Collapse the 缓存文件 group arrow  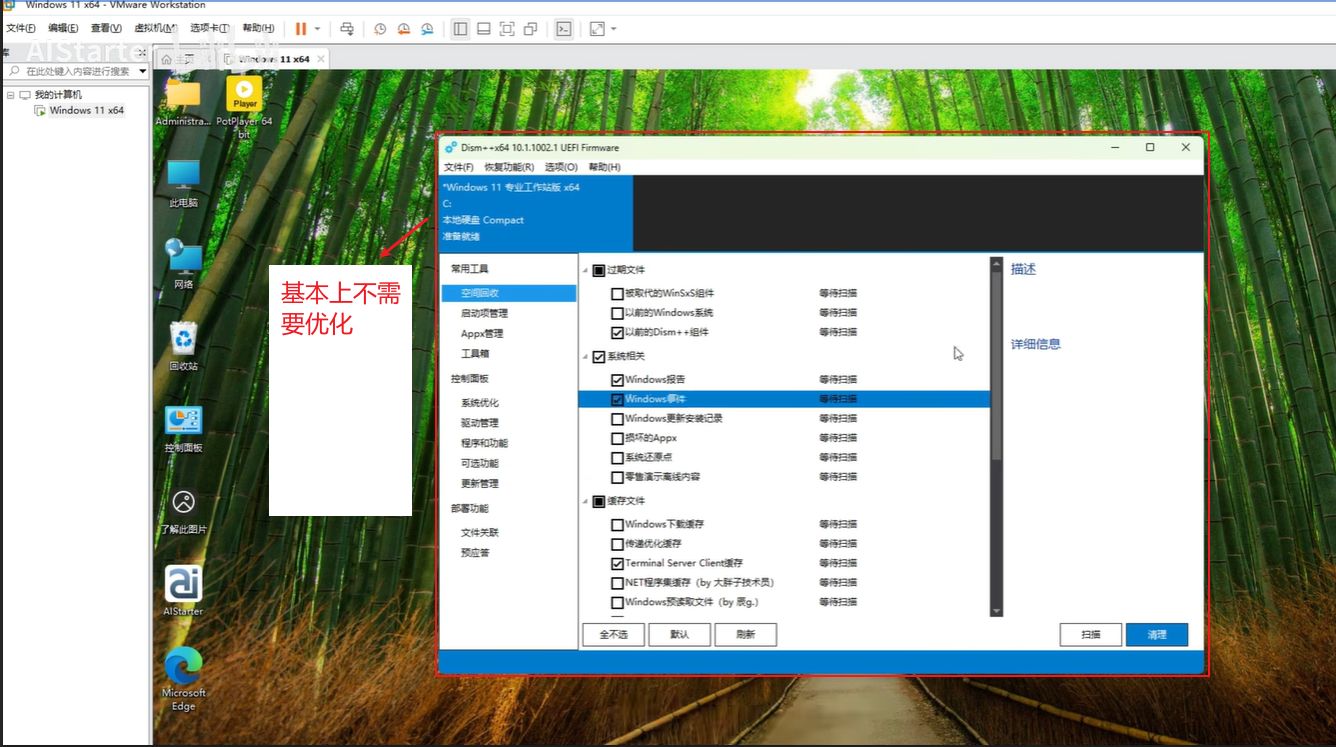coord(585,501)
